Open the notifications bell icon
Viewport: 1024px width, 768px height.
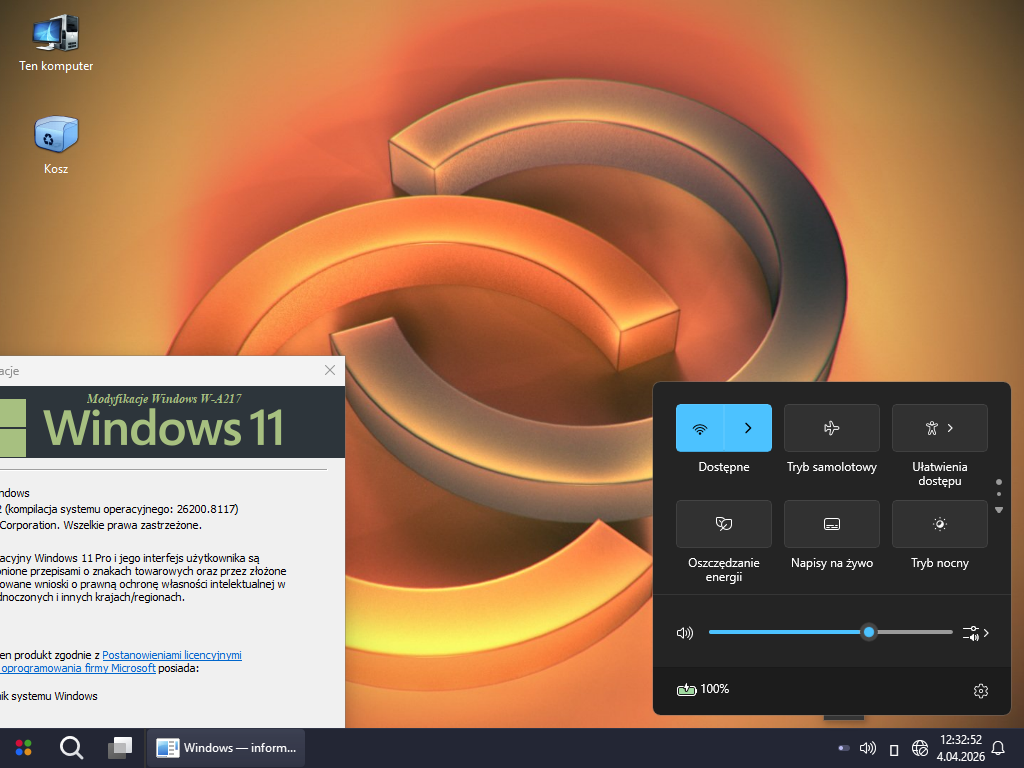pos(997,748)
